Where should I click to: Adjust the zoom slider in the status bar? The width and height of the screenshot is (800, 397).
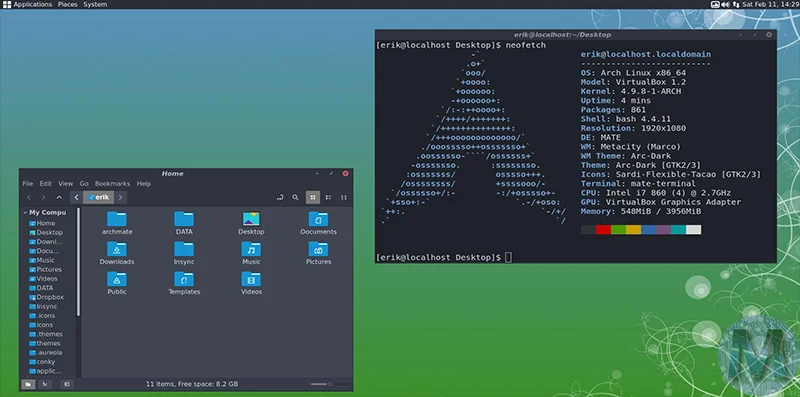[330, 384]
